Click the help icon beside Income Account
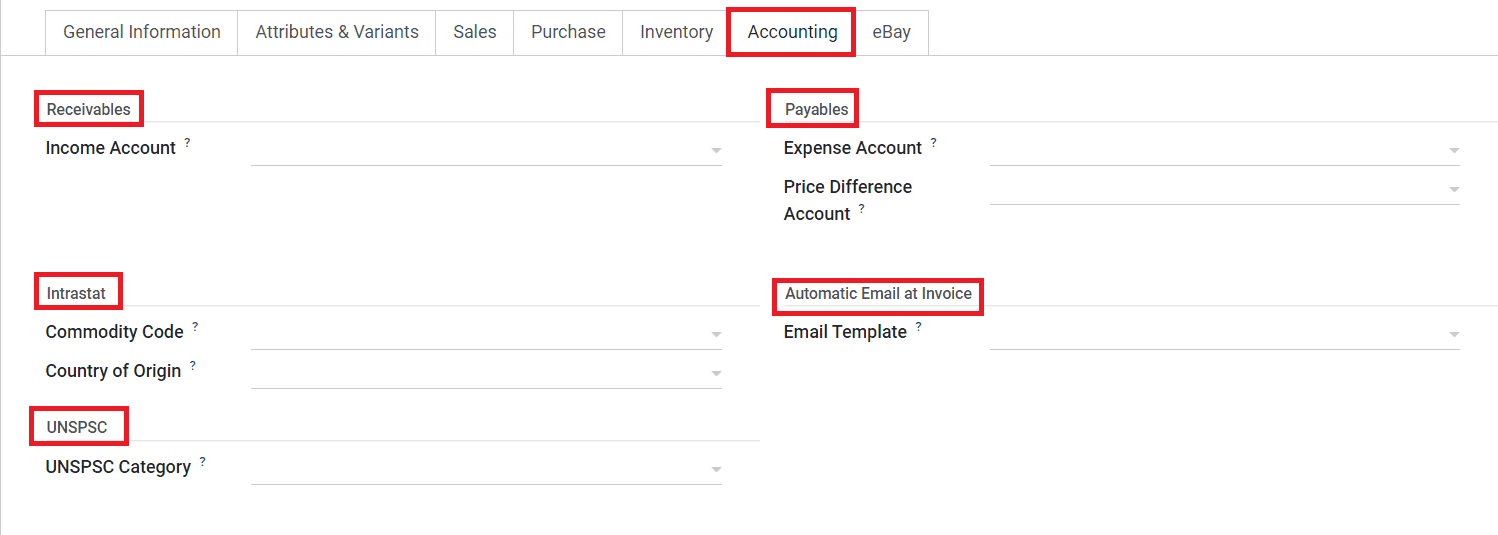 coord(187,143)
